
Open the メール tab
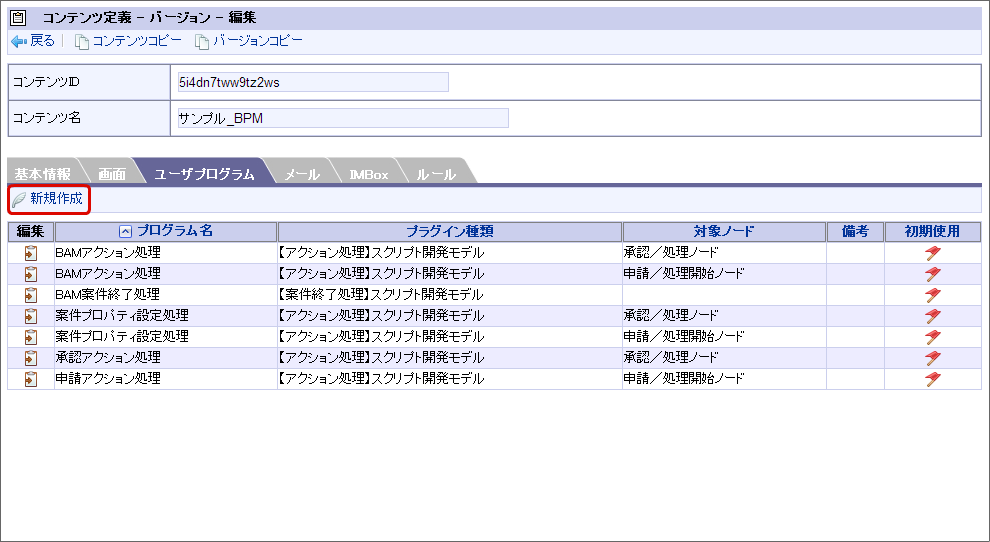pos(302,174)
